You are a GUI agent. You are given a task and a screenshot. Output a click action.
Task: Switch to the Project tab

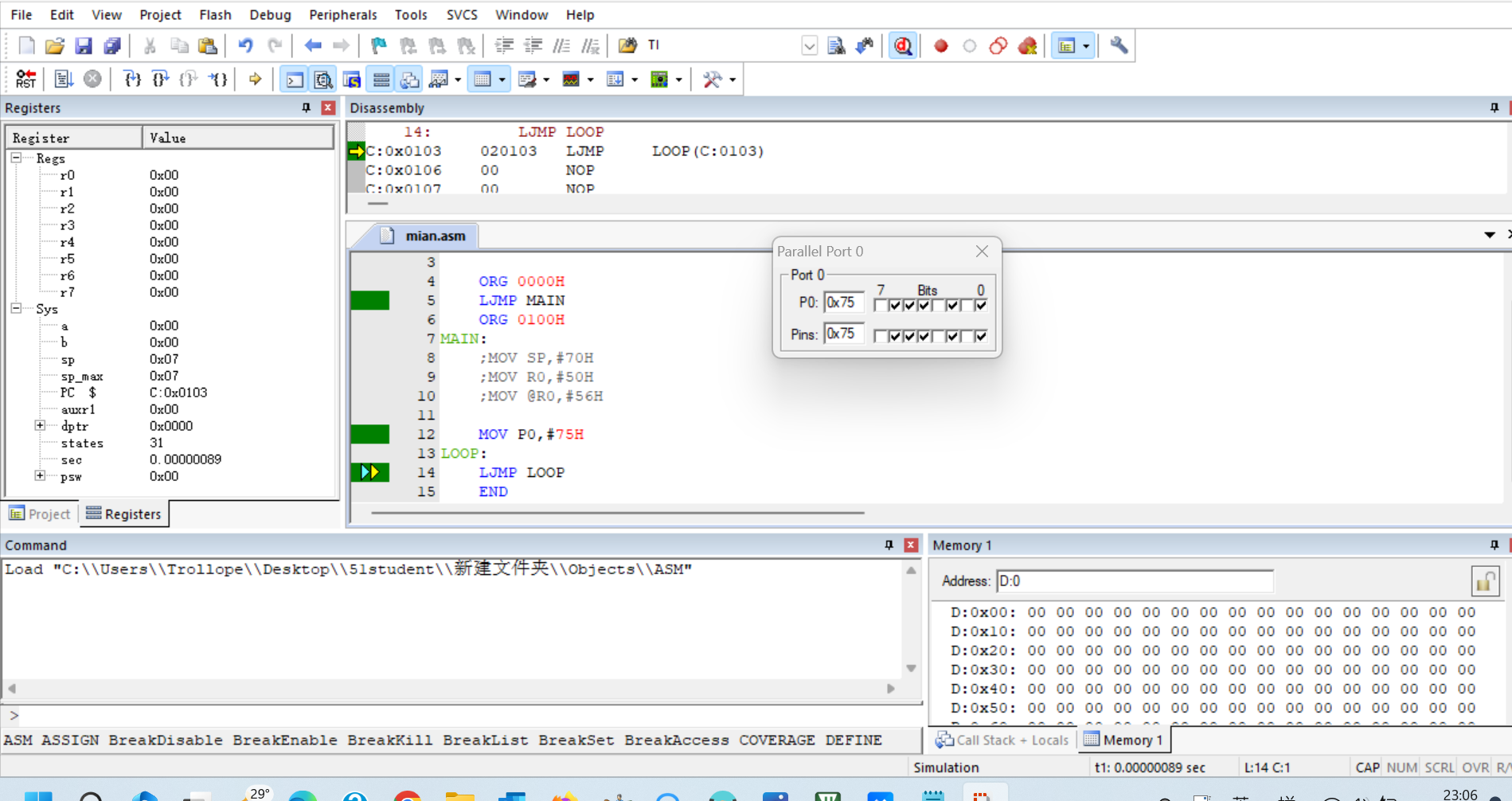(40, 514)
